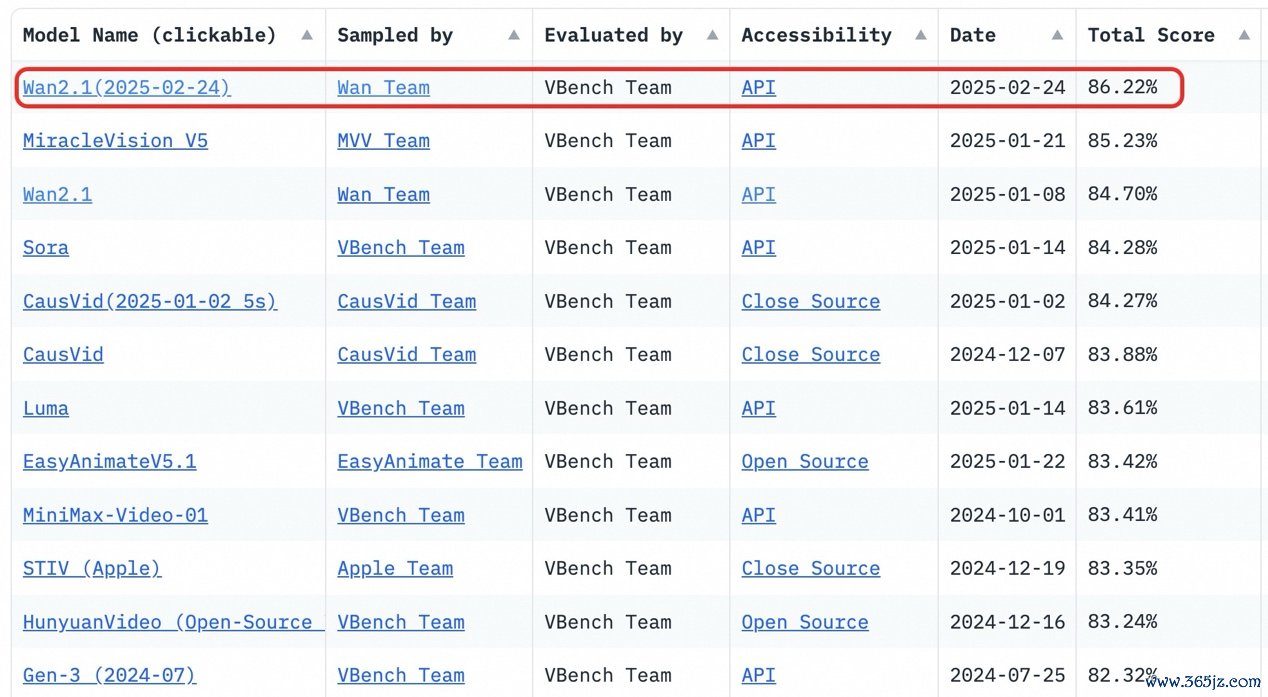Sort by Date column arrow
The height and width of the screenshot is (697, 1268).
point(1057,35)
